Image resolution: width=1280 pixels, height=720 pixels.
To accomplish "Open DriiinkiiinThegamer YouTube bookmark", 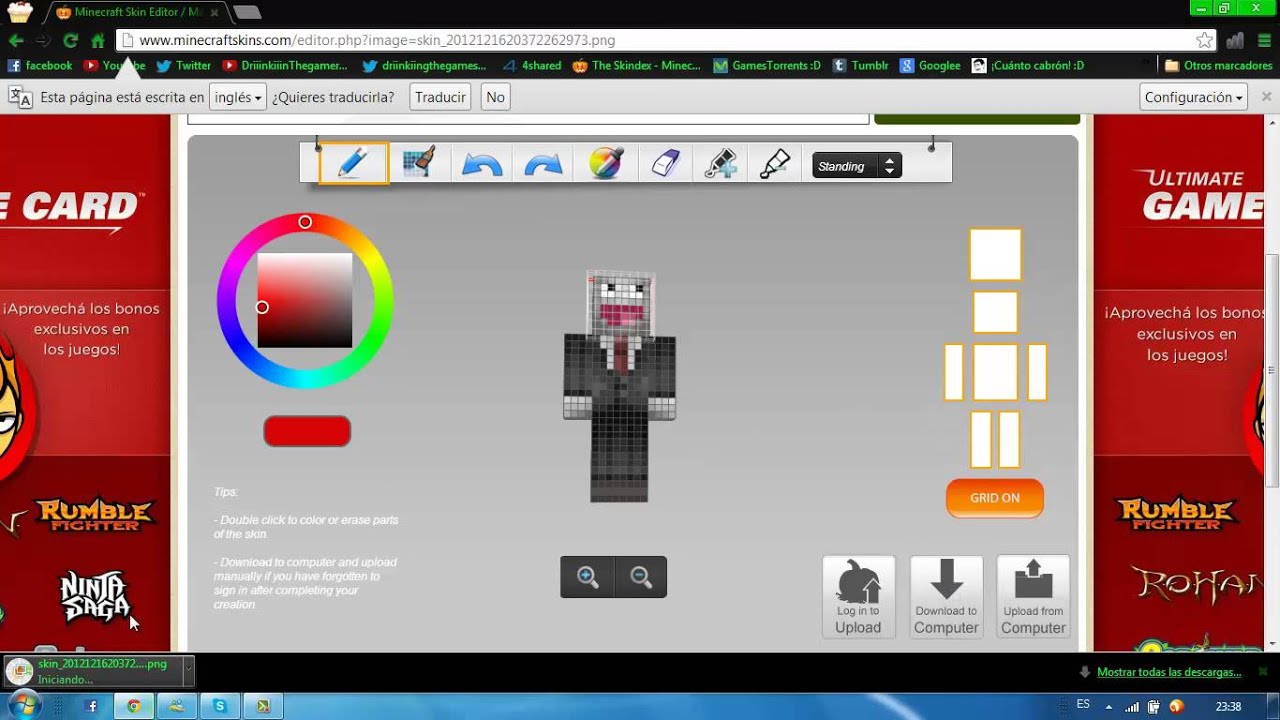I will [285, 66].
